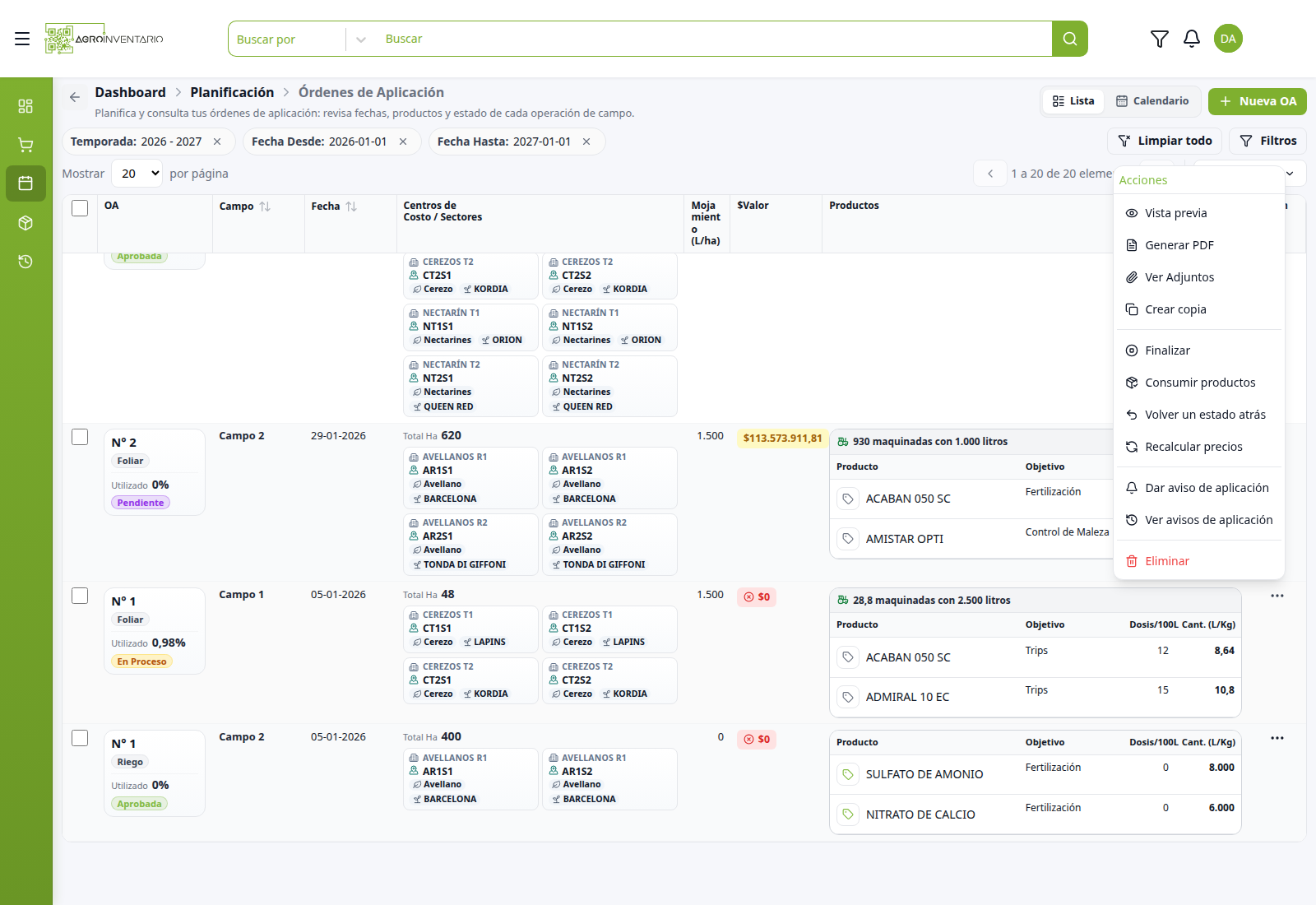1316x905 pixels.
Task: Open the hamburger menu
Action: pos(22,39)
